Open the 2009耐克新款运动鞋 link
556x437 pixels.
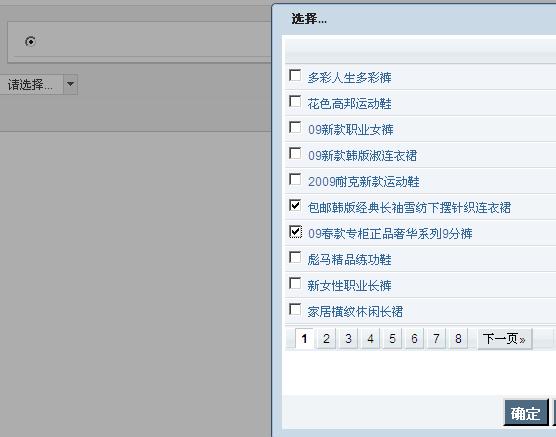tap(364, 182)
